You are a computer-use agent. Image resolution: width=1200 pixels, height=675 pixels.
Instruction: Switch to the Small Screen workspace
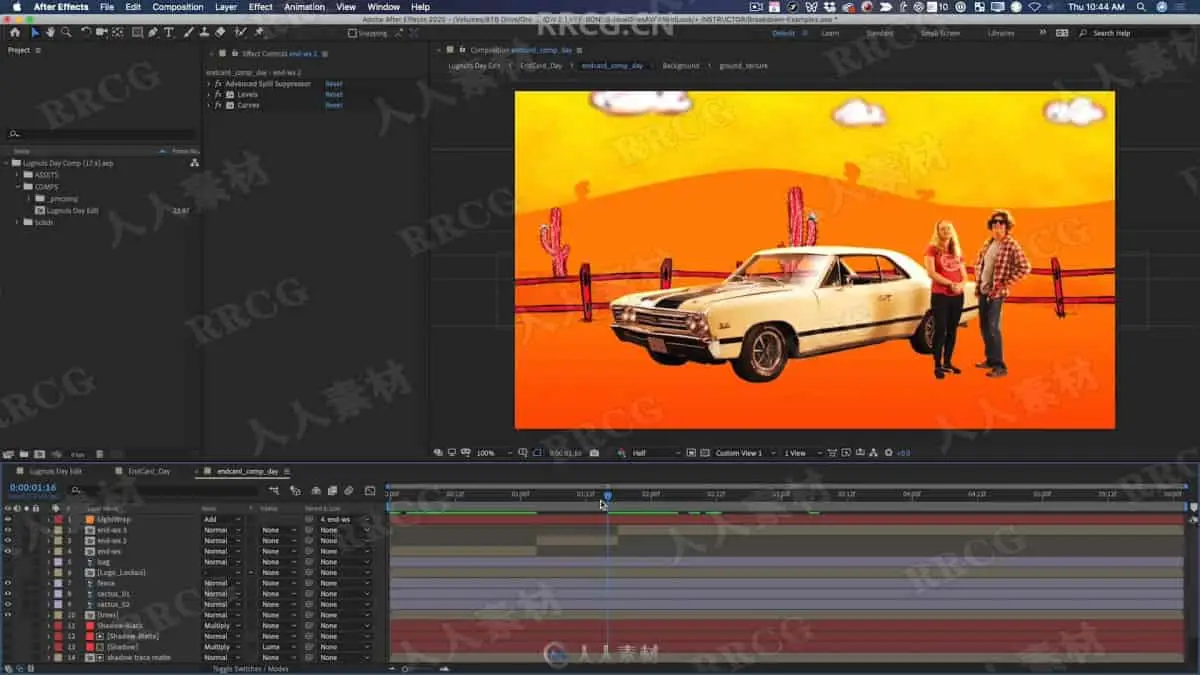tap(940, 33)
